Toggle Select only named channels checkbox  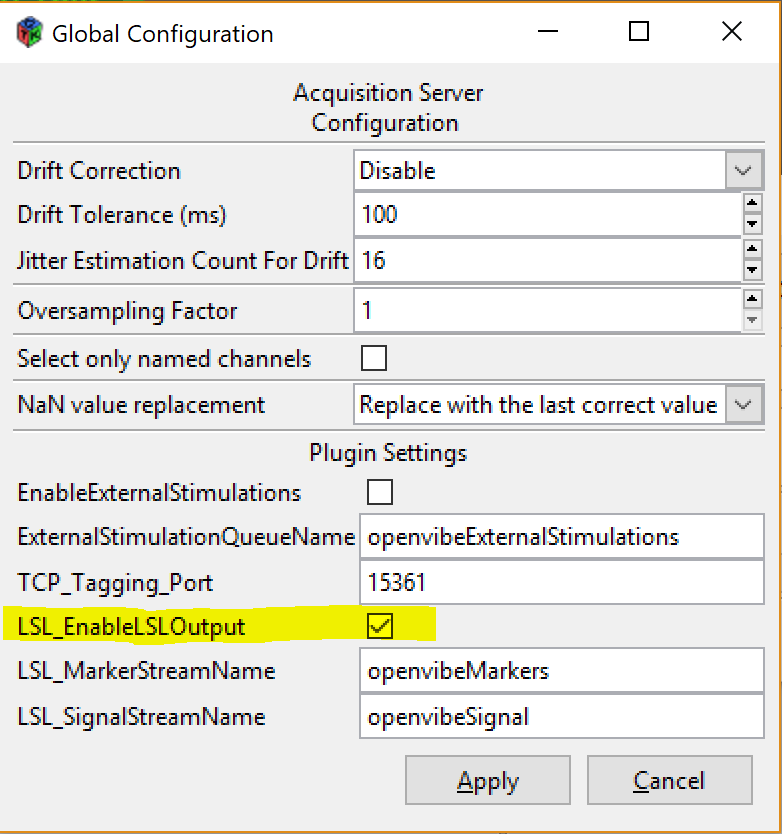coord(374,358)
